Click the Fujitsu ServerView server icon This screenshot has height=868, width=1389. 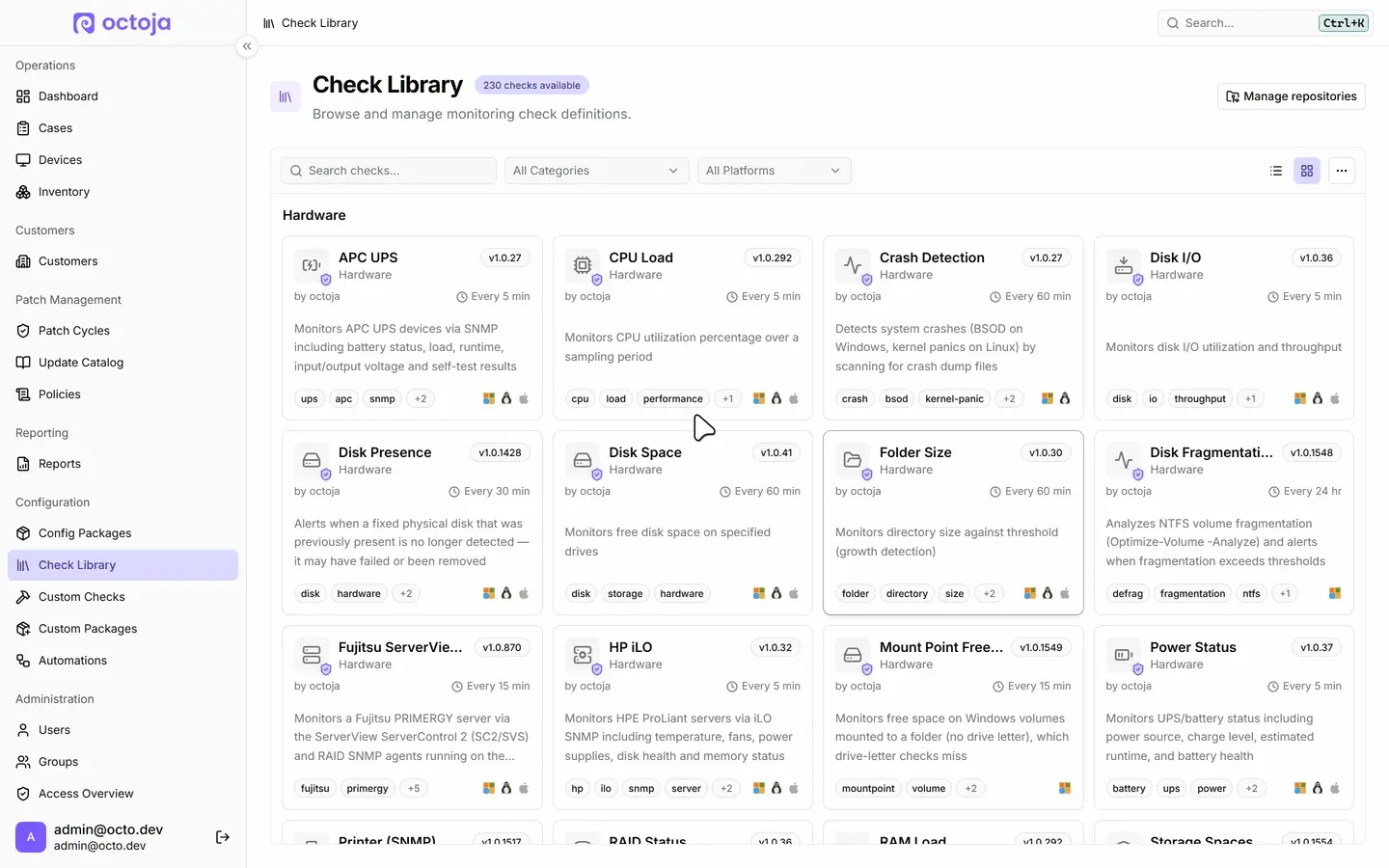point(312,655)
